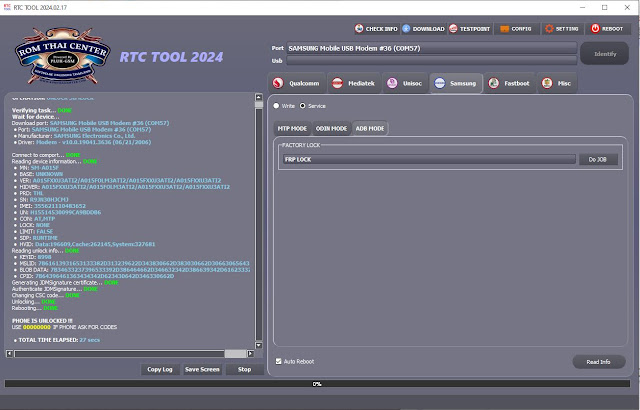This screenshot has width=640, height=410.
Task: Click the horizontal scrollbar thumb in log
Action: tap(236, 353)
